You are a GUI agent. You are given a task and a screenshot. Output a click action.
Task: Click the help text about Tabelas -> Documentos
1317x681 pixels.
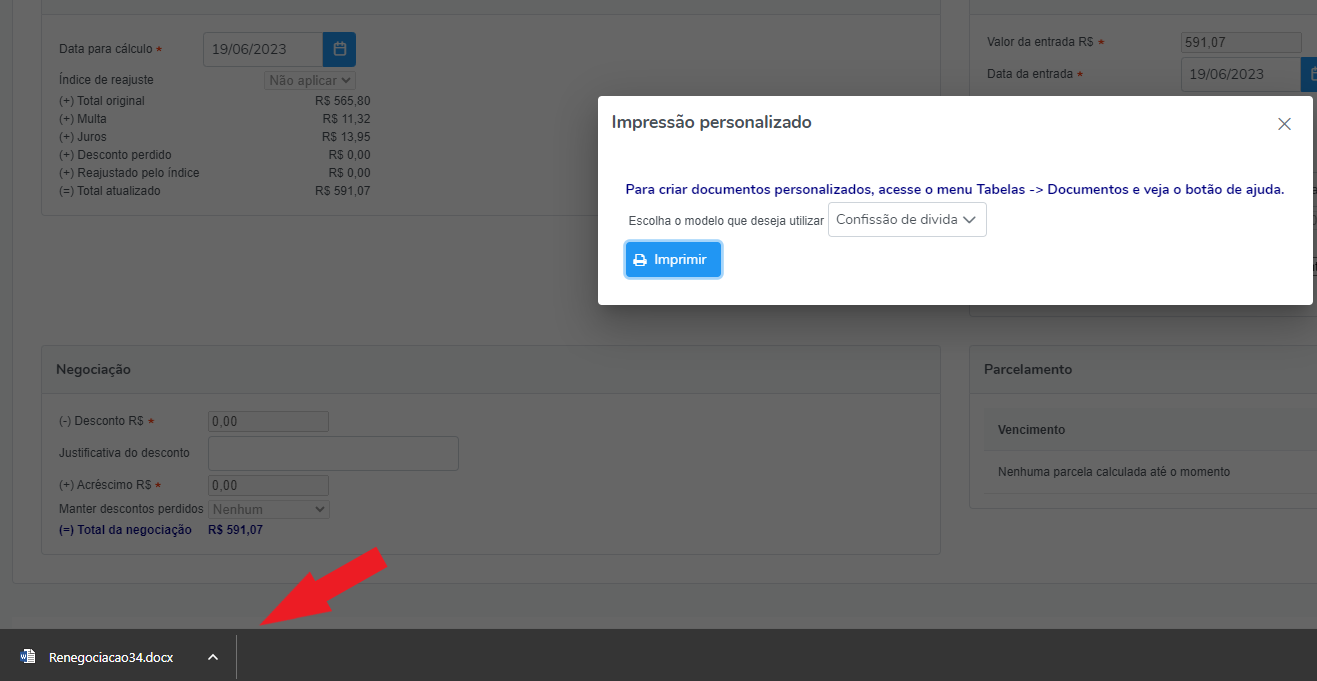click(955, 189)
